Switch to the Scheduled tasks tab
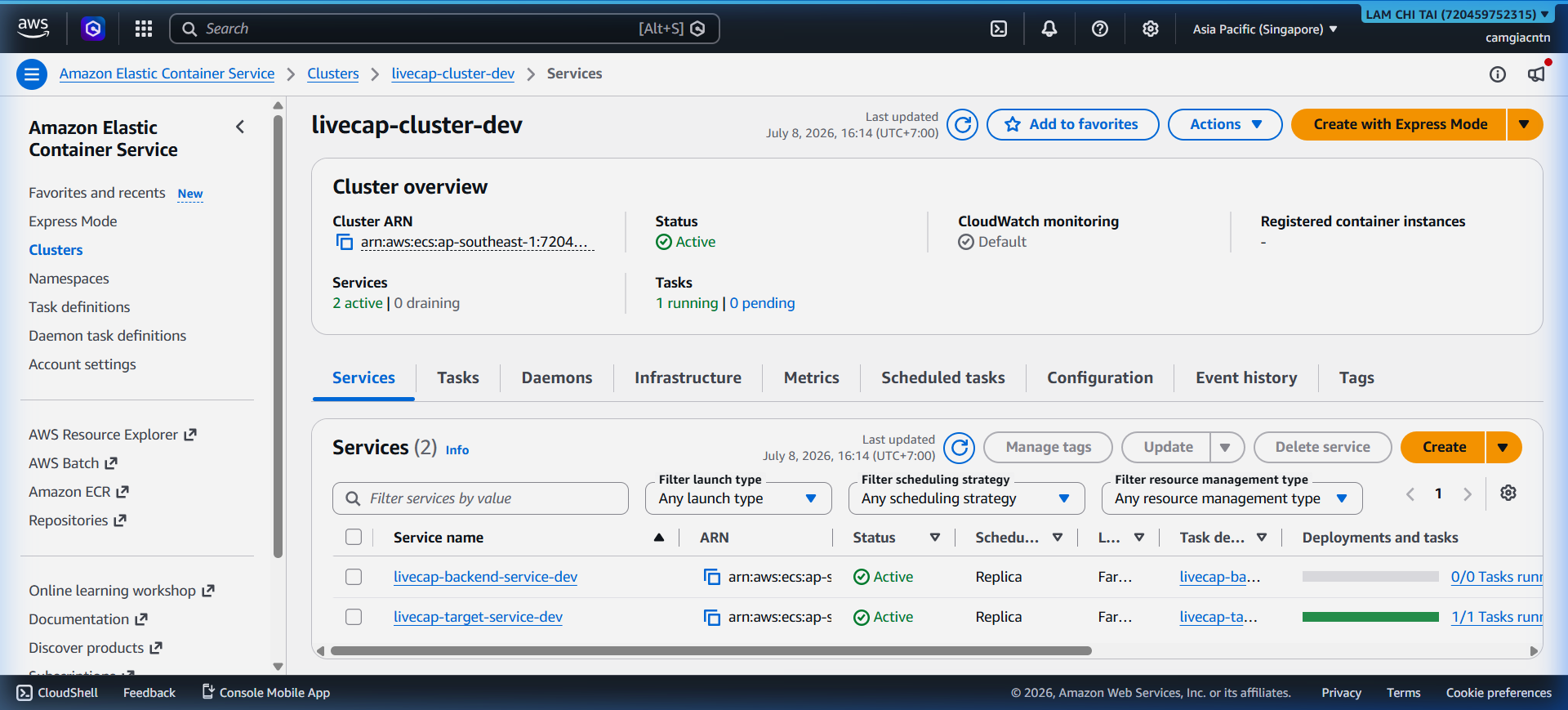1568x710 pixels. coord(942,377)
